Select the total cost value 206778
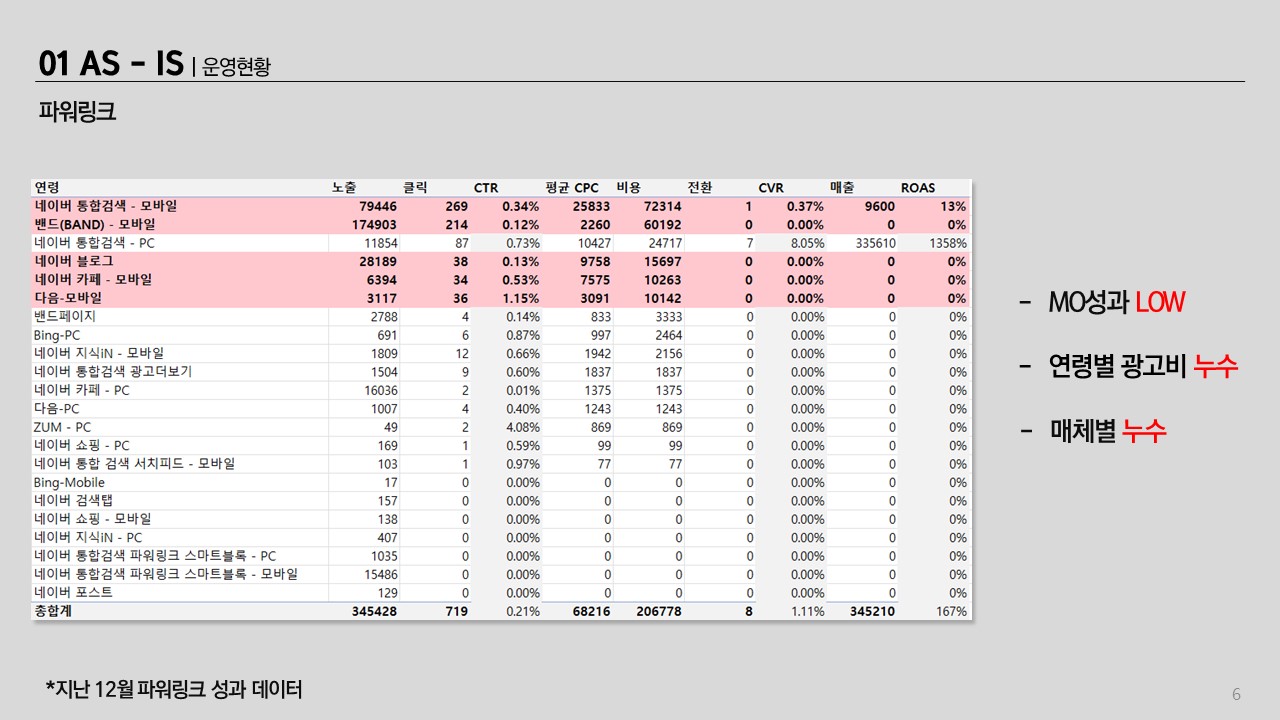 pyautogui.click(x=659, y=611)
